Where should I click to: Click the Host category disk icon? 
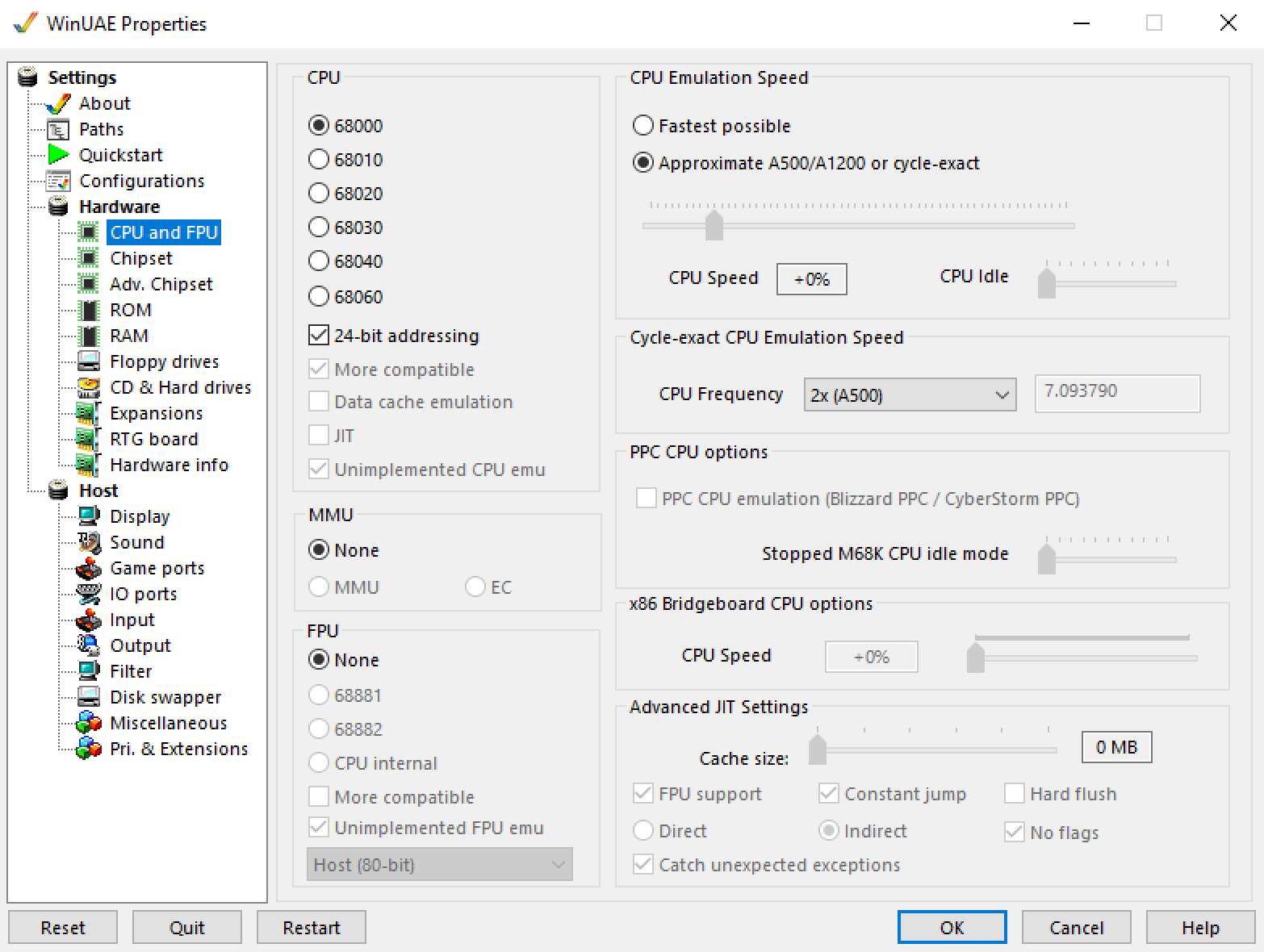[x=58, y=491]
